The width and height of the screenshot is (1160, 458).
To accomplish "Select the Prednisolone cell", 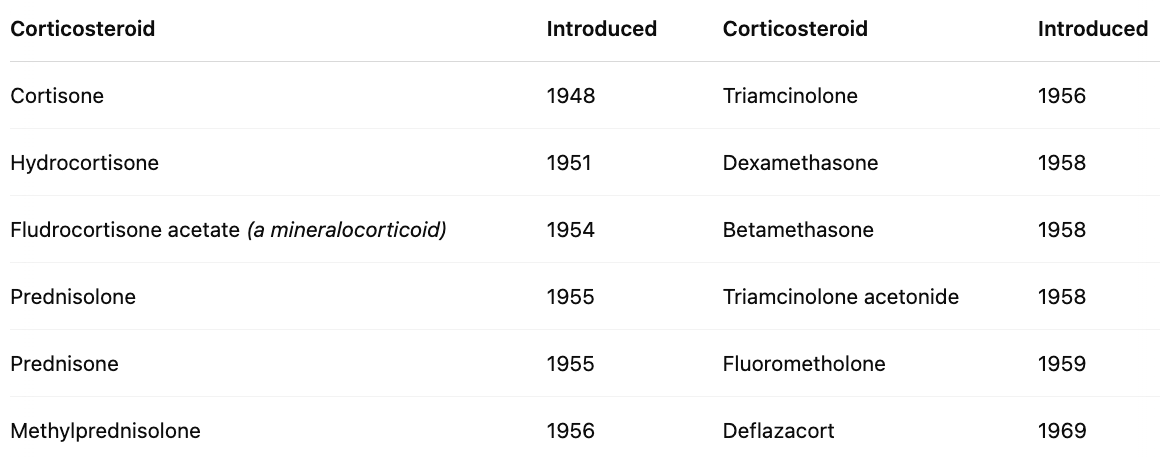I will point(73,297).
